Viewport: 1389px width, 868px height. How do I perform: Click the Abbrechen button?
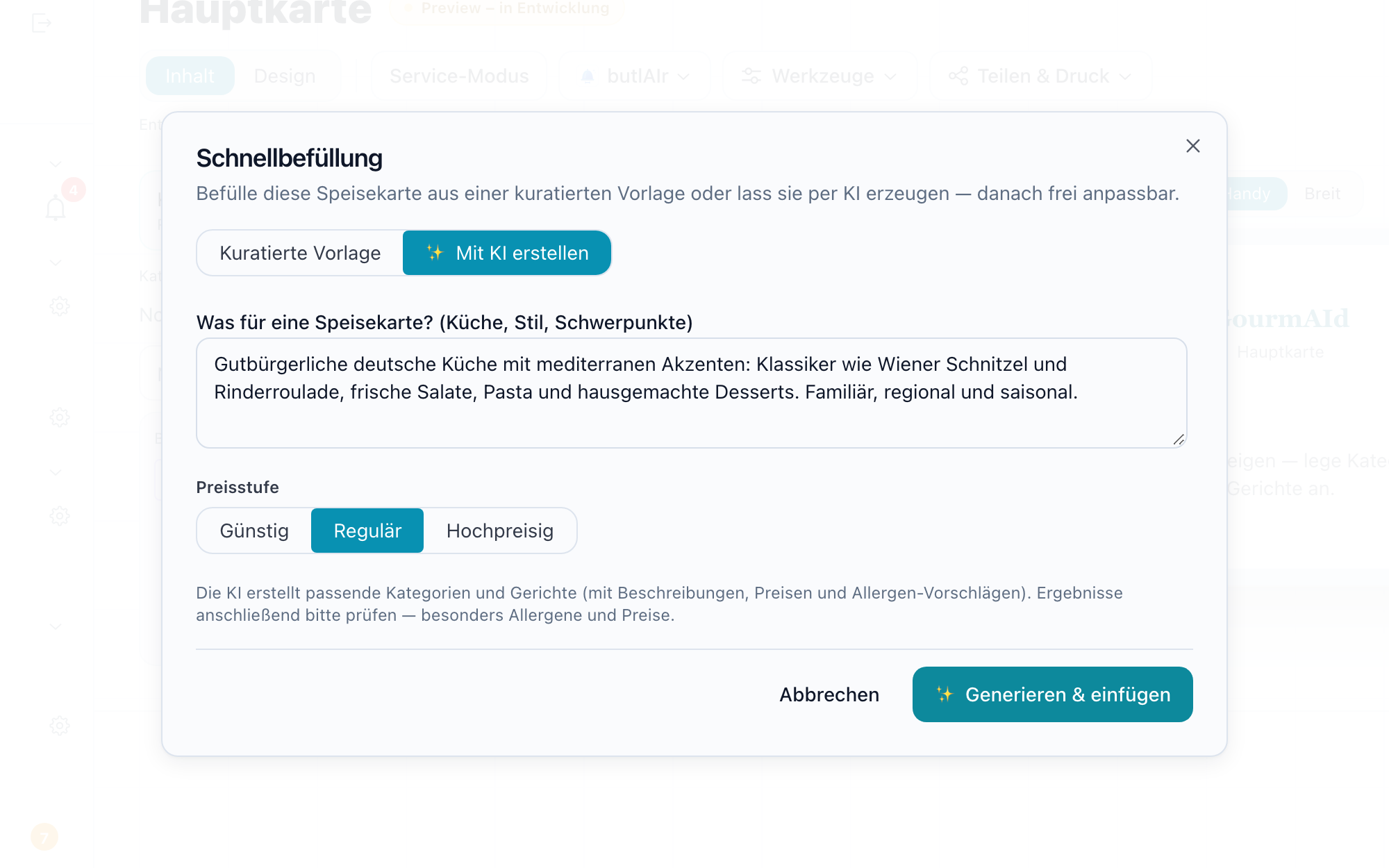(x=829, y=694)
